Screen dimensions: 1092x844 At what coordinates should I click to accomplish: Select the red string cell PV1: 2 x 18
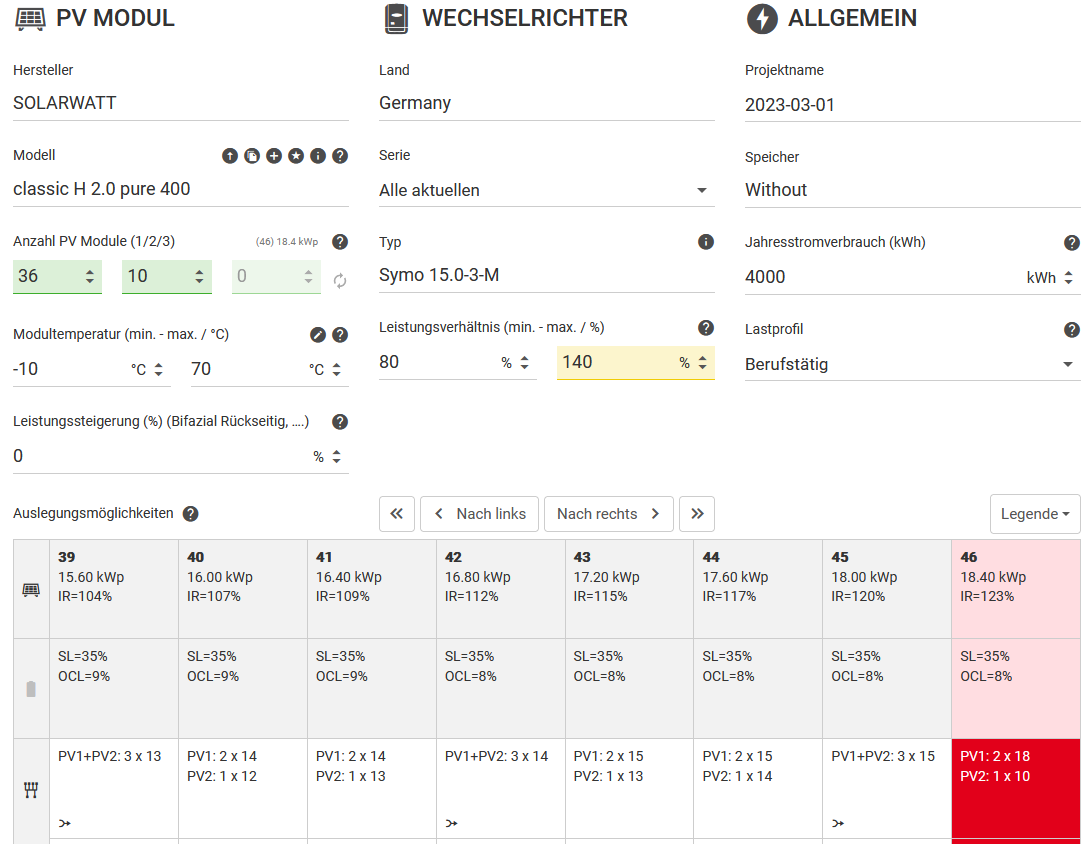pyautogui.click(x=1016, y=789)
